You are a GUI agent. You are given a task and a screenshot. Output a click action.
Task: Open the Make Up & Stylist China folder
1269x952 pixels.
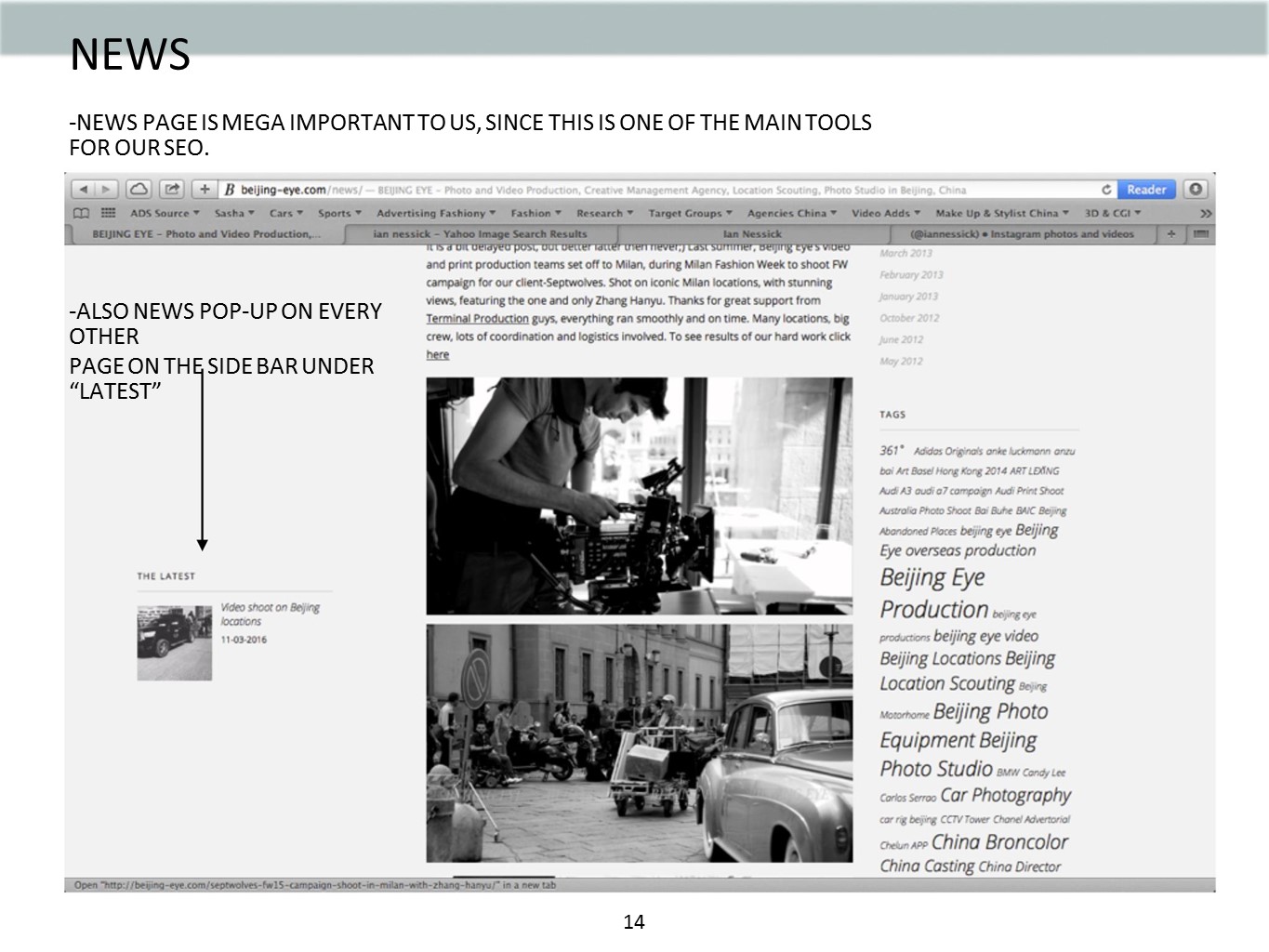click(1002, 213)
